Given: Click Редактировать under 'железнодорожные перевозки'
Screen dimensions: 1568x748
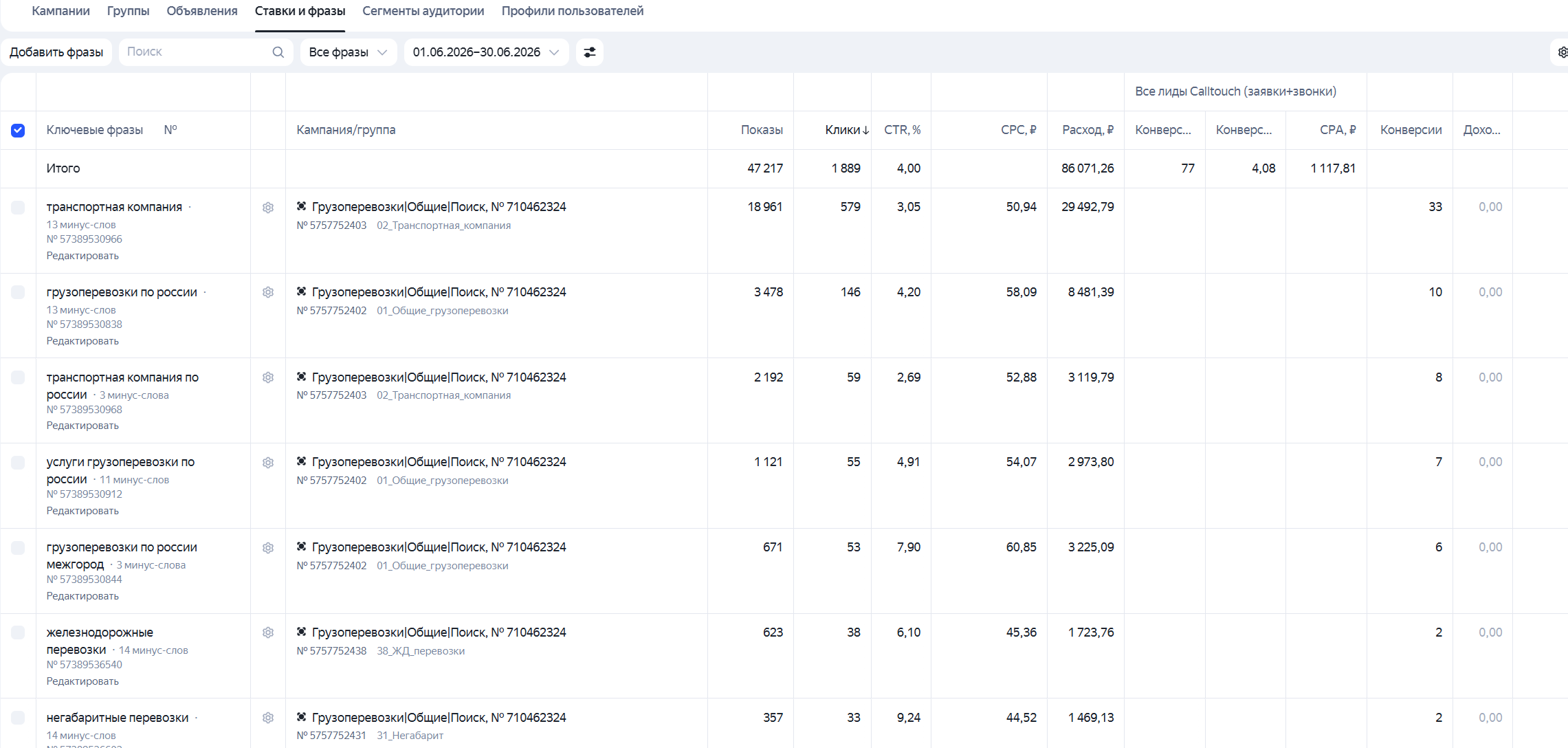Looking at the screenshot, I should [82, 681].
